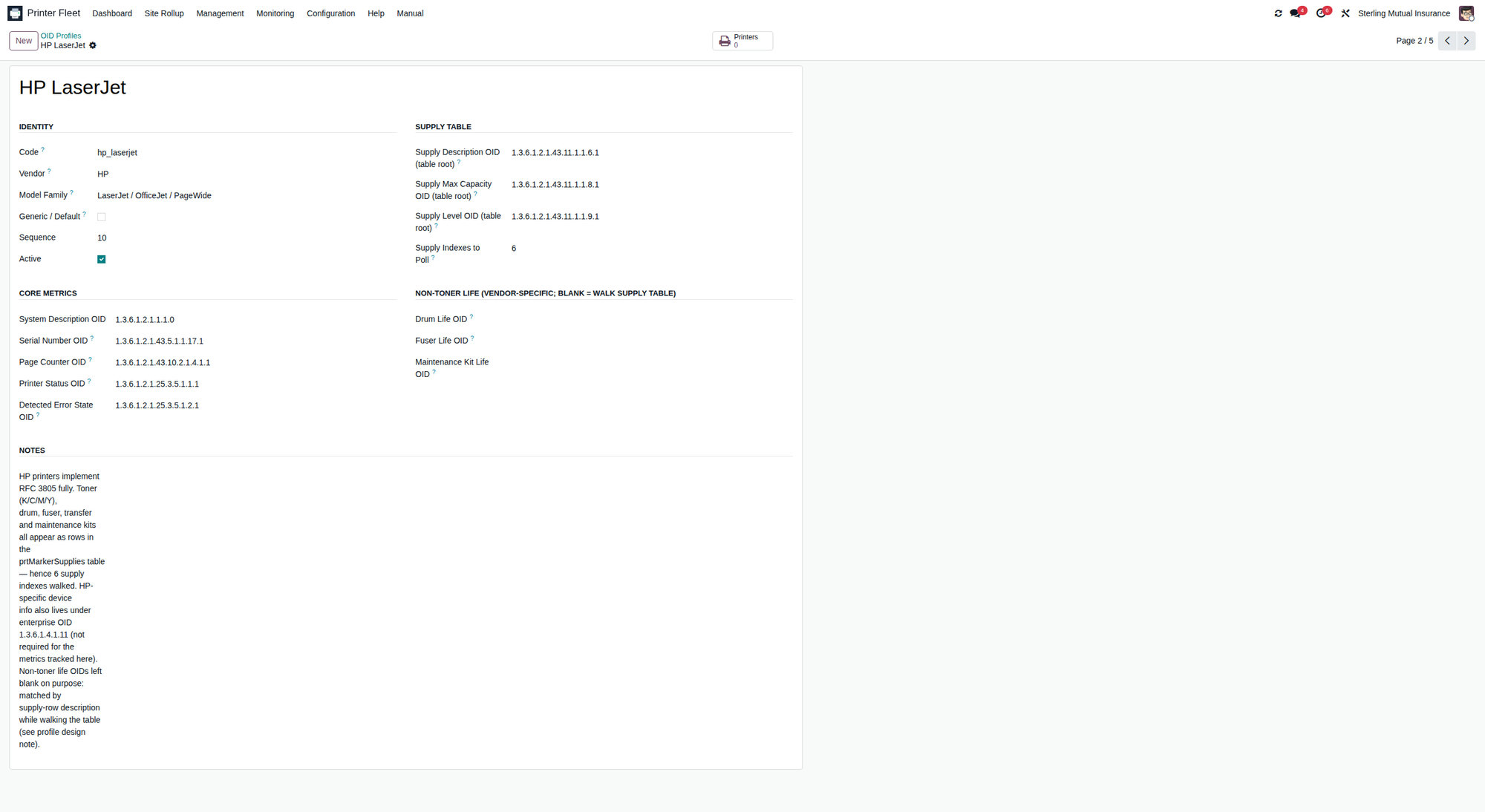Open the Printers smart button
1485x812 pixels.
click(742, 41)
